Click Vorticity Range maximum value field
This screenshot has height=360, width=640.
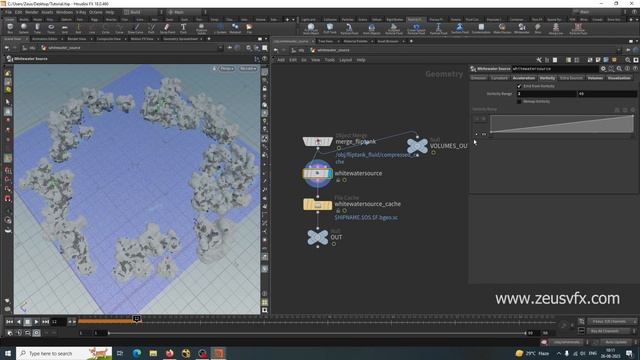pos(607,94)
